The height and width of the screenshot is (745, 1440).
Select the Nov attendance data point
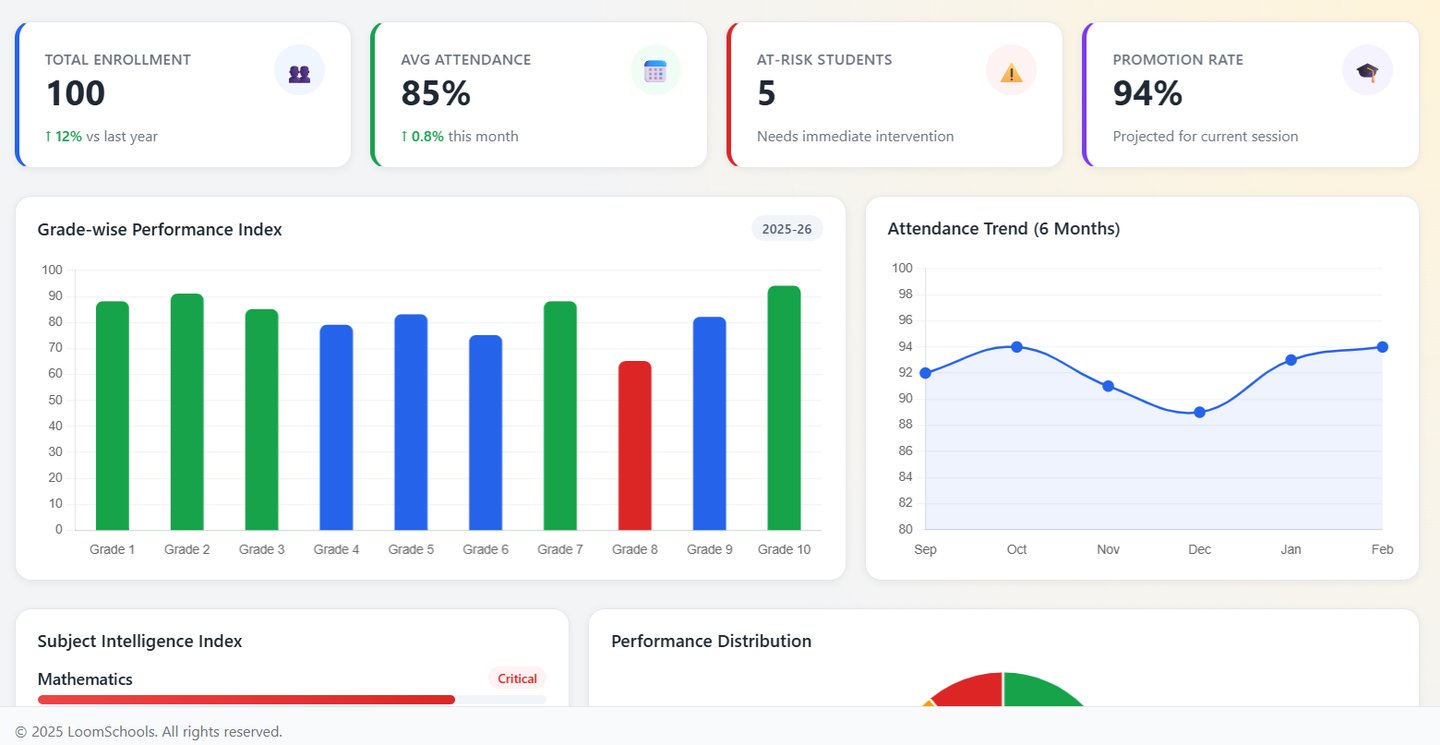coord(1108,386)
